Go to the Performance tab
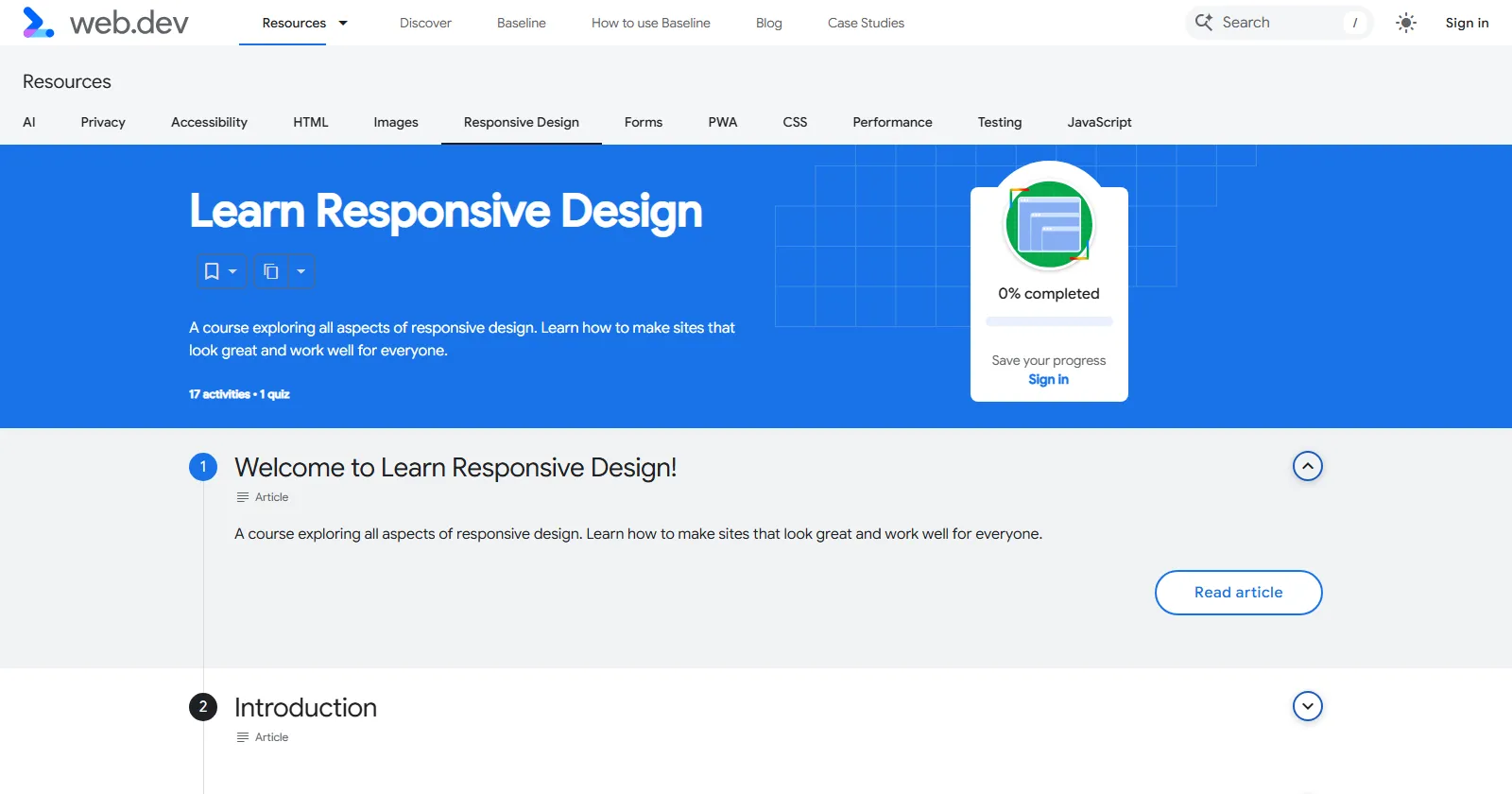 click(892, 122)
